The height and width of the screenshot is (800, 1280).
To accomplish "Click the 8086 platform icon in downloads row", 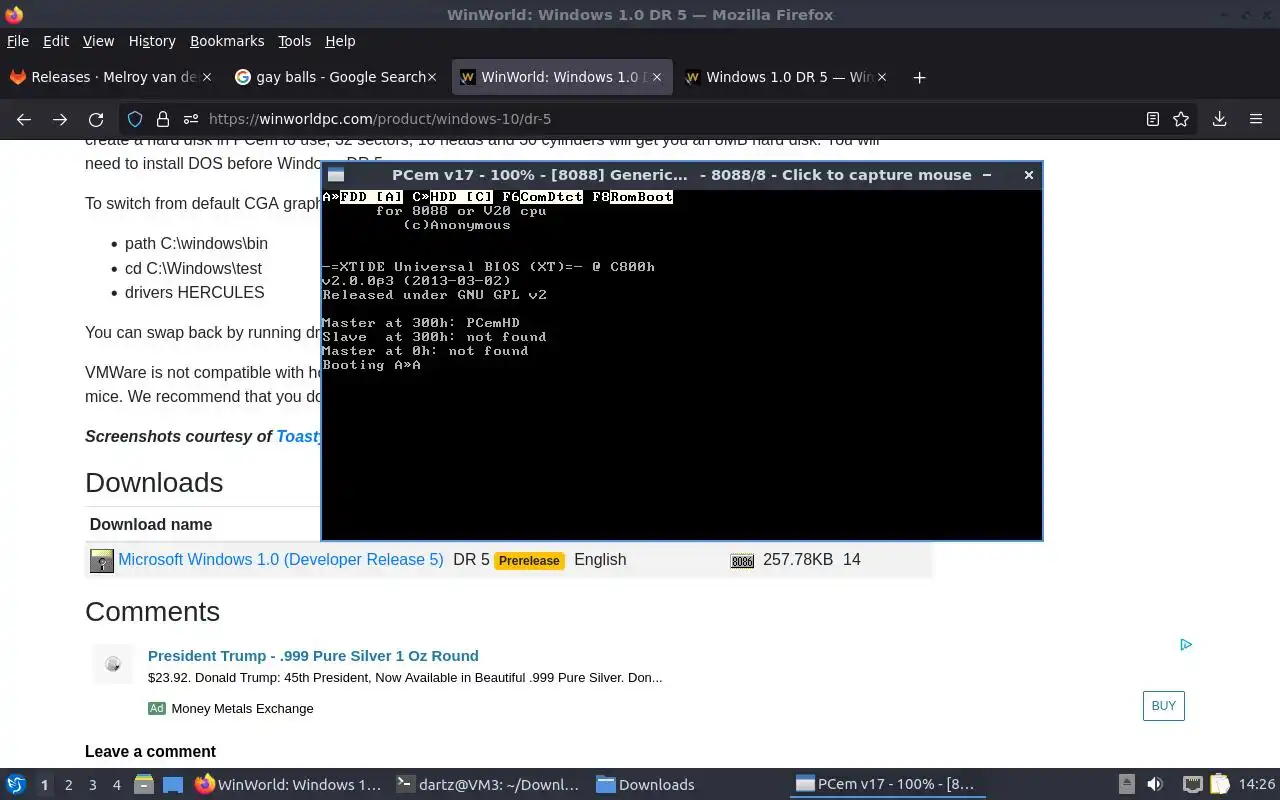I will point(742,561).
